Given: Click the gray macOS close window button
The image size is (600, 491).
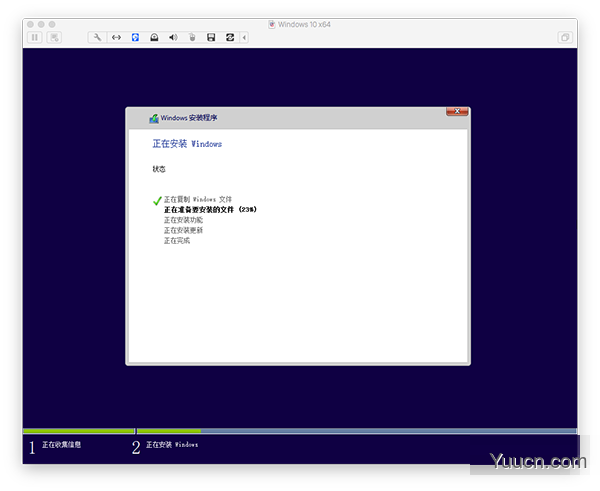Looking at the screenshot, I should 30,24.
